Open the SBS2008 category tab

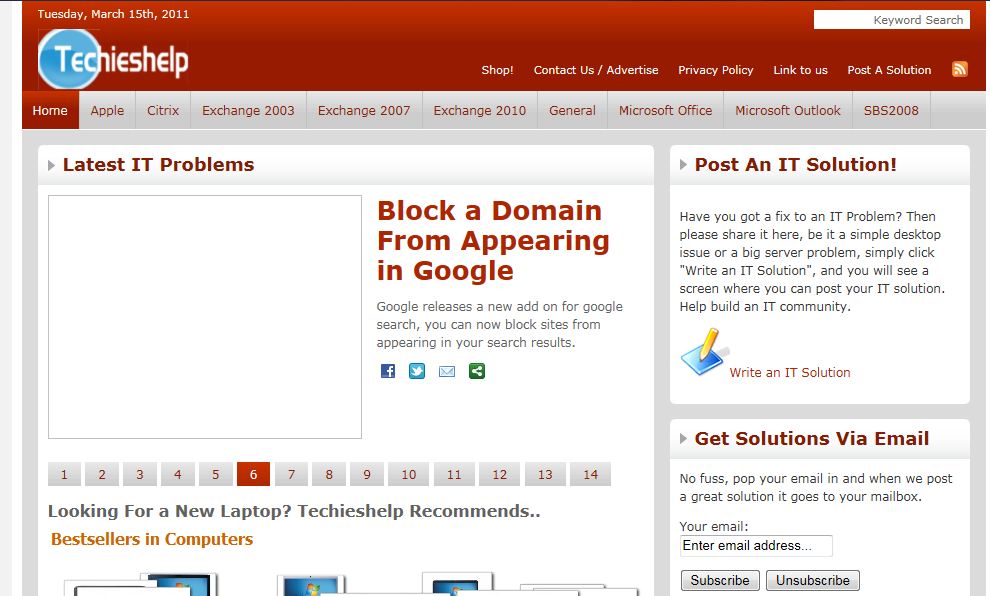(891, 110)
